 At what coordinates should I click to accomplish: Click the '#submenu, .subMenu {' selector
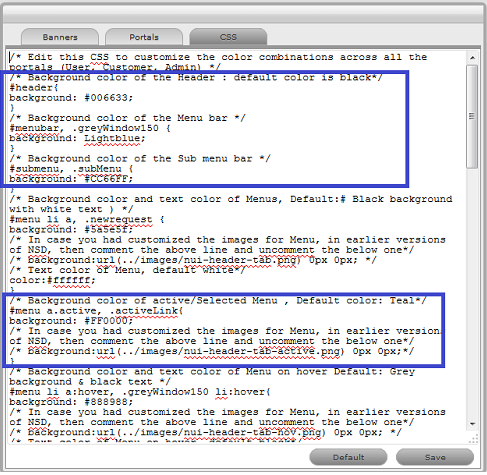tap(71, 169)
